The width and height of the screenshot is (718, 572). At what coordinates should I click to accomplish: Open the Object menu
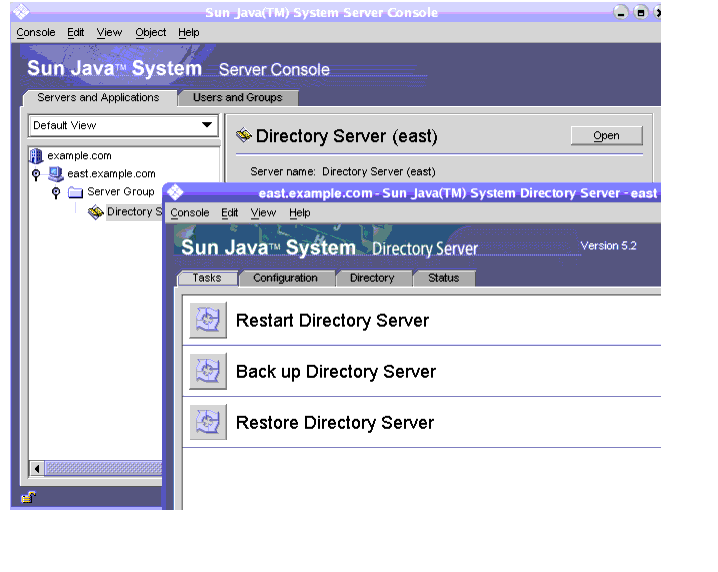click(x=151, y=33)
